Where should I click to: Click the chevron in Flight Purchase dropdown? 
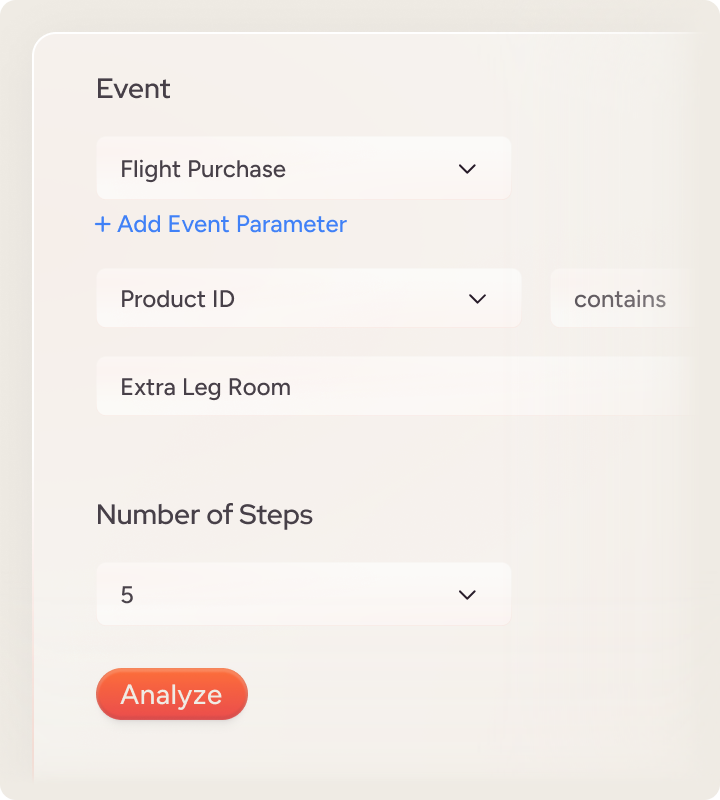(467, 169)
